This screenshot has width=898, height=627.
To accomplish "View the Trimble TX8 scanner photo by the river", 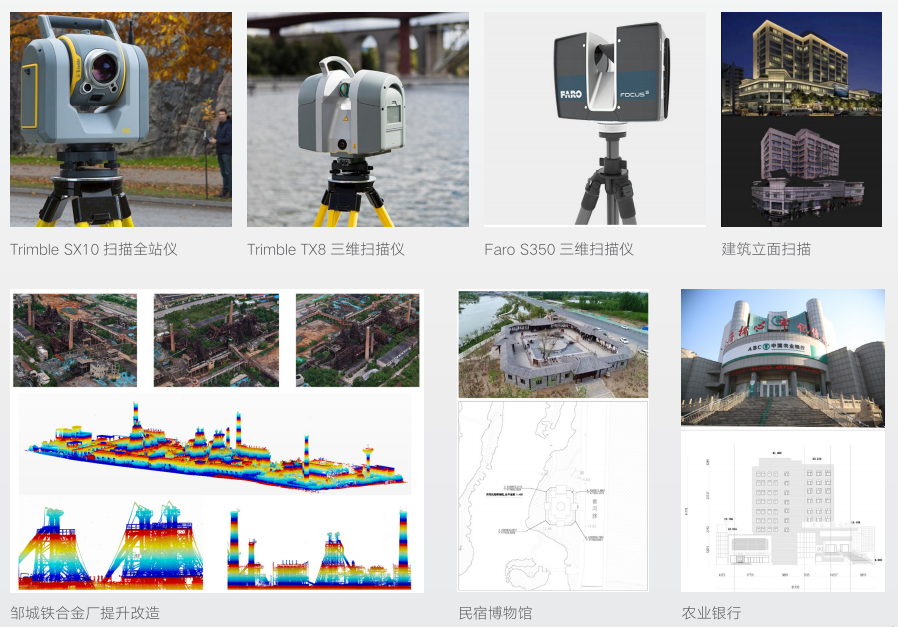I will pos(358,119).
